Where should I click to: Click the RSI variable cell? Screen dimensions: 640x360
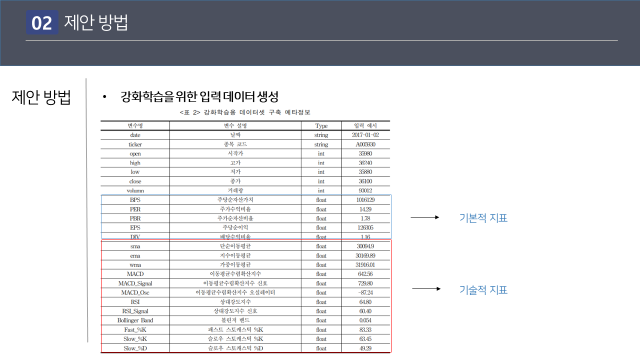pos(135,302)
